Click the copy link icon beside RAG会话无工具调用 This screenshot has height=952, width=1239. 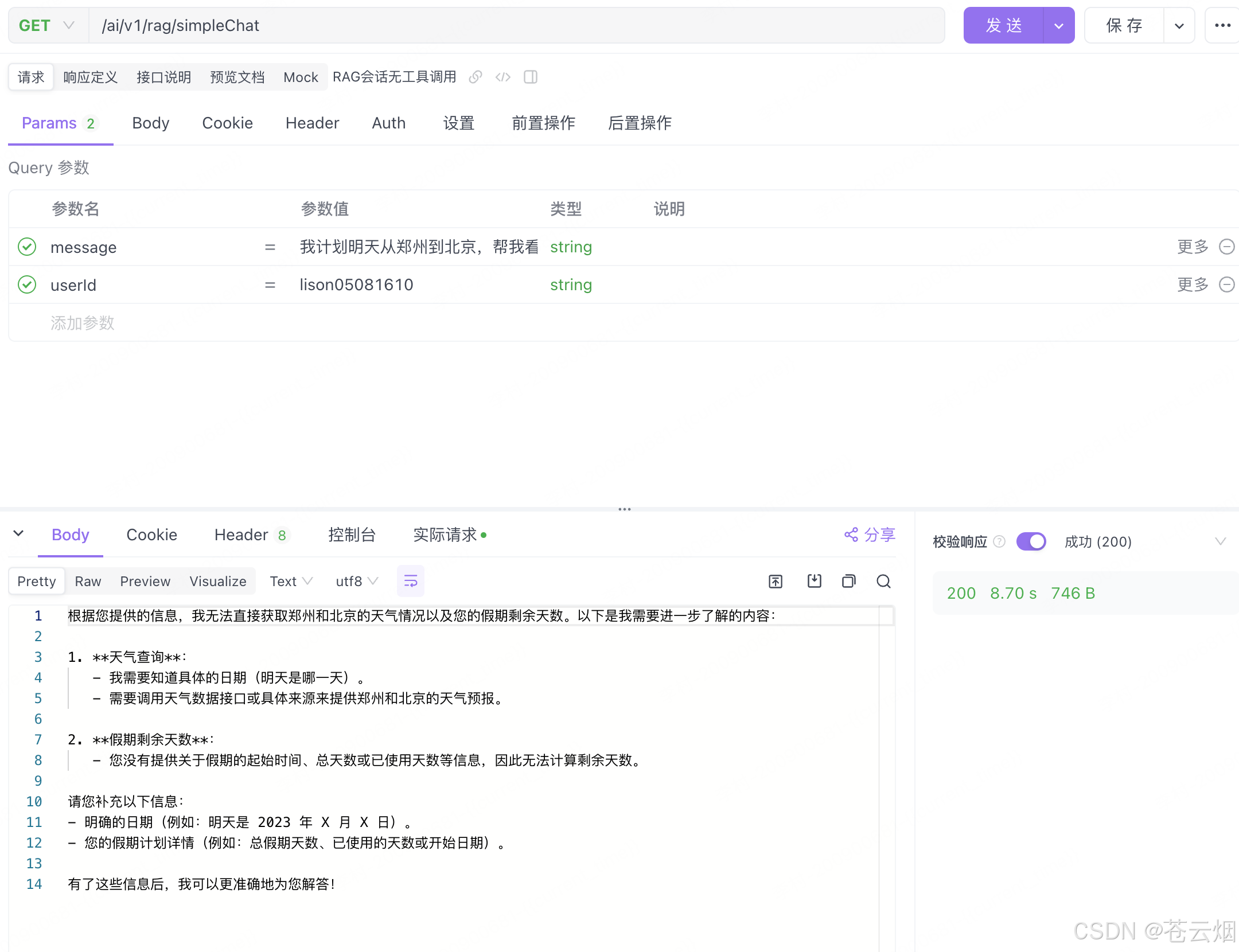[475, 77]
